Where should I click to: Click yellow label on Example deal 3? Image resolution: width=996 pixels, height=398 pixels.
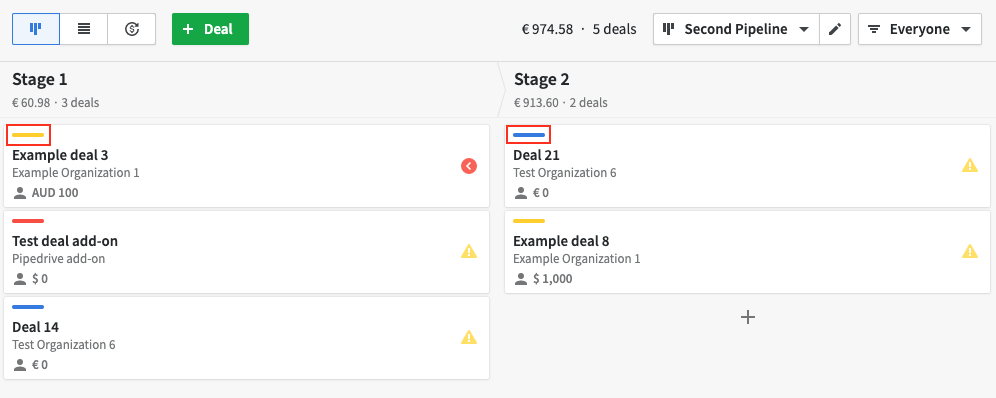pos(28,135)
